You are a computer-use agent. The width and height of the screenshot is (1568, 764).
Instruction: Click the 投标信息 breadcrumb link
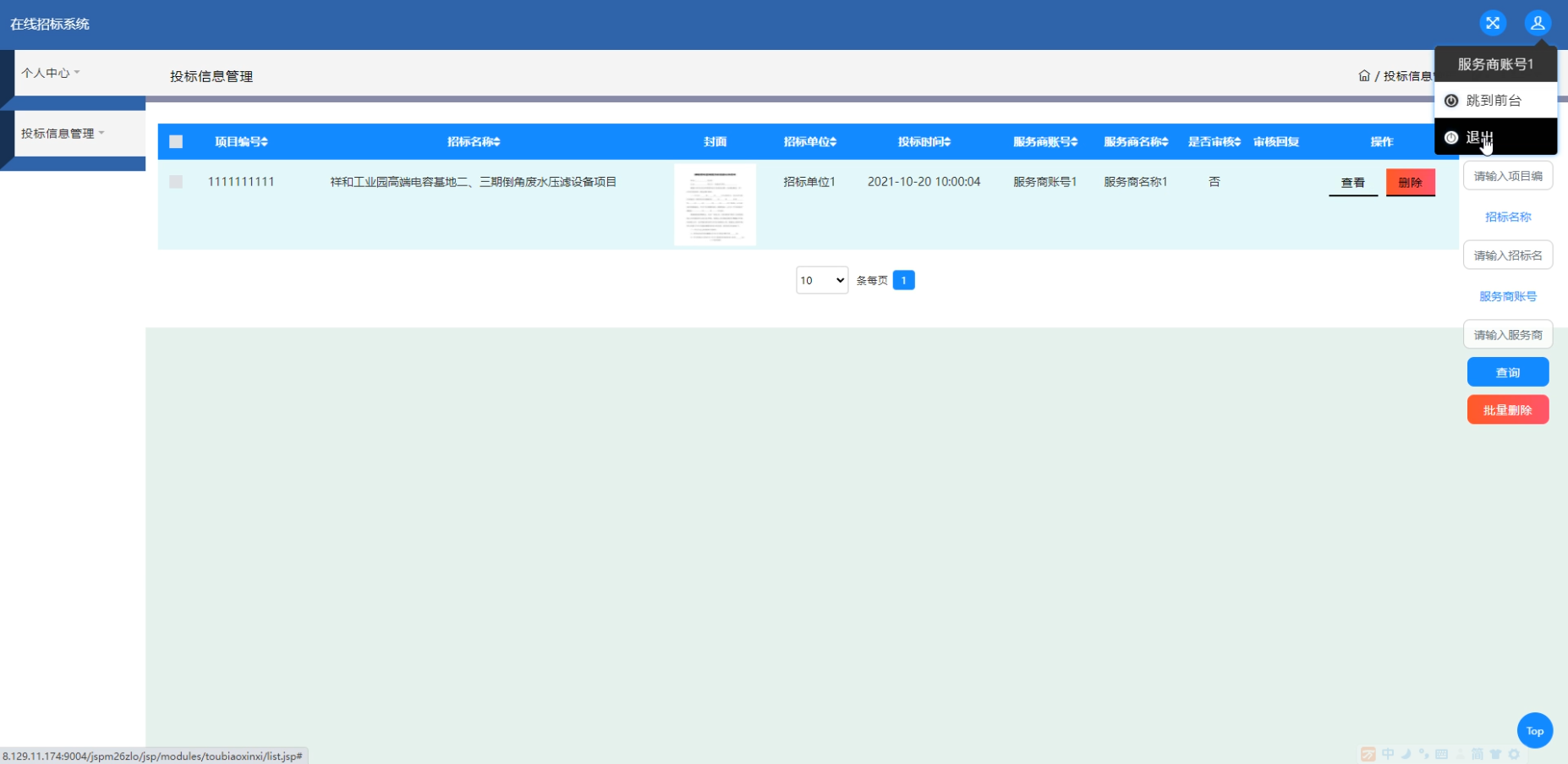pyautogui.click(x=1408, y=76)
